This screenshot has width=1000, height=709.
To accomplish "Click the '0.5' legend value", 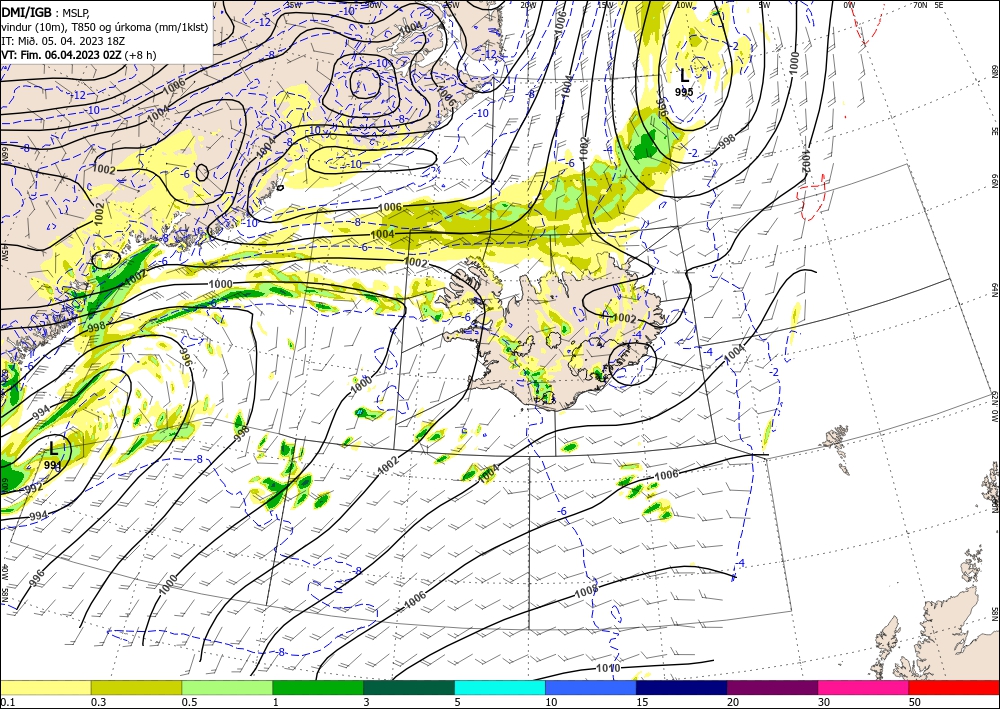I will coord(189,702).
